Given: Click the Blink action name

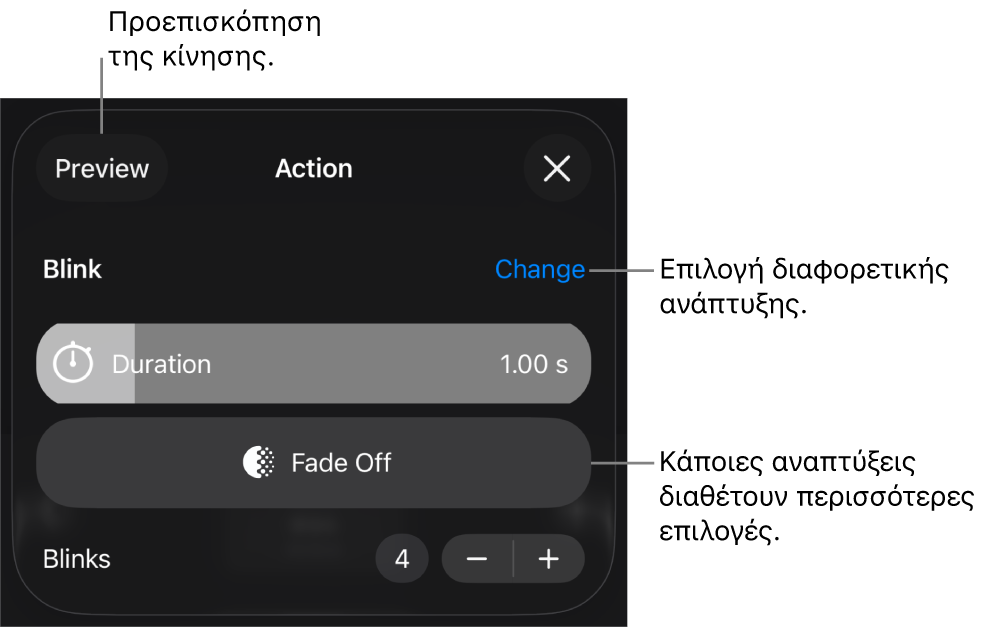Looking at the screenshot, I should [73, 269].
